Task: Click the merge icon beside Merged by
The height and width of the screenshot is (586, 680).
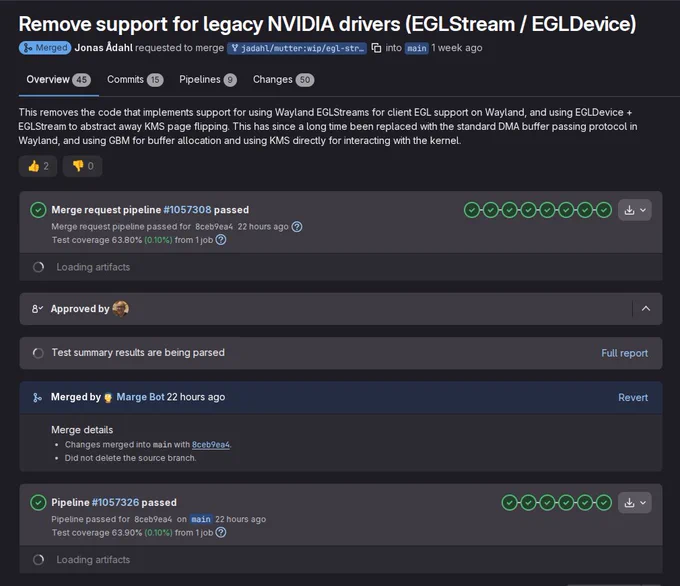Action: [x=37, y=398]
